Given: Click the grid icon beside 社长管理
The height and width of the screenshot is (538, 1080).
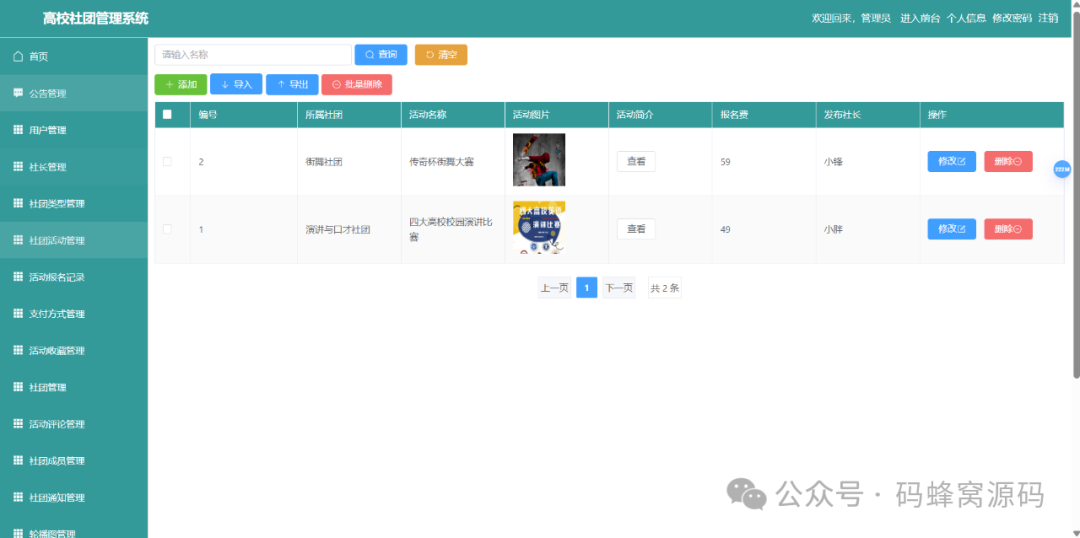Looking at the screenshot, I should (18, 167).
